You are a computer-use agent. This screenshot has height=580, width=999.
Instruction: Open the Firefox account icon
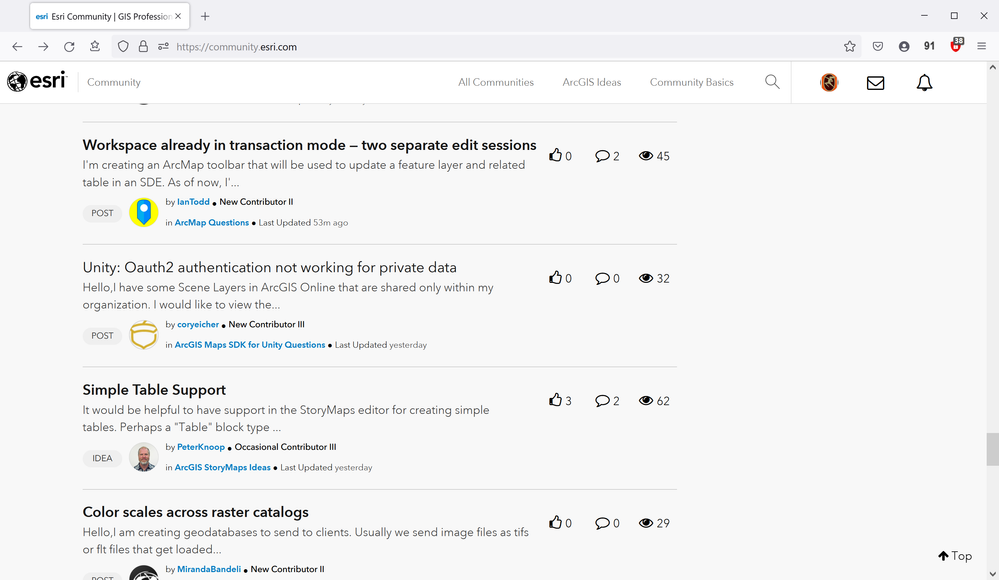tap(903, 47)
